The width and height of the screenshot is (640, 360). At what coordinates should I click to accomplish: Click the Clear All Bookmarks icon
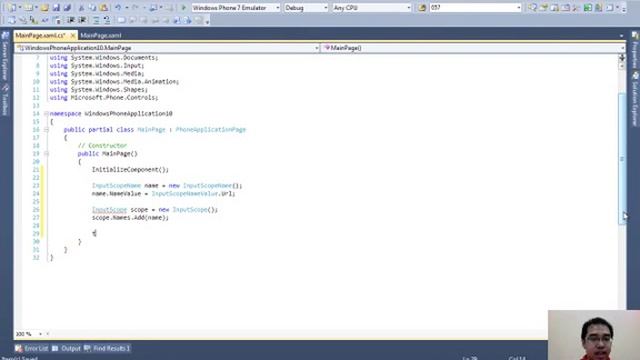[199, 20]
